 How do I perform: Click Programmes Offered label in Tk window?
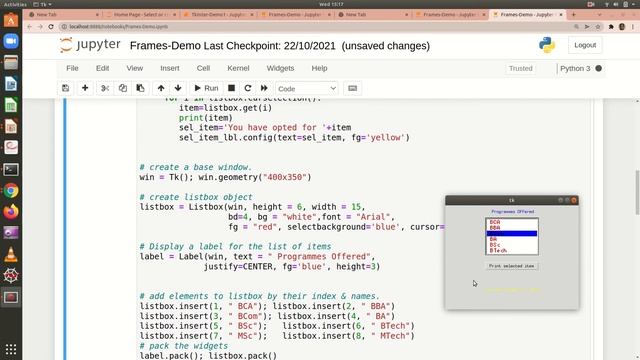[x=513, y=211]
